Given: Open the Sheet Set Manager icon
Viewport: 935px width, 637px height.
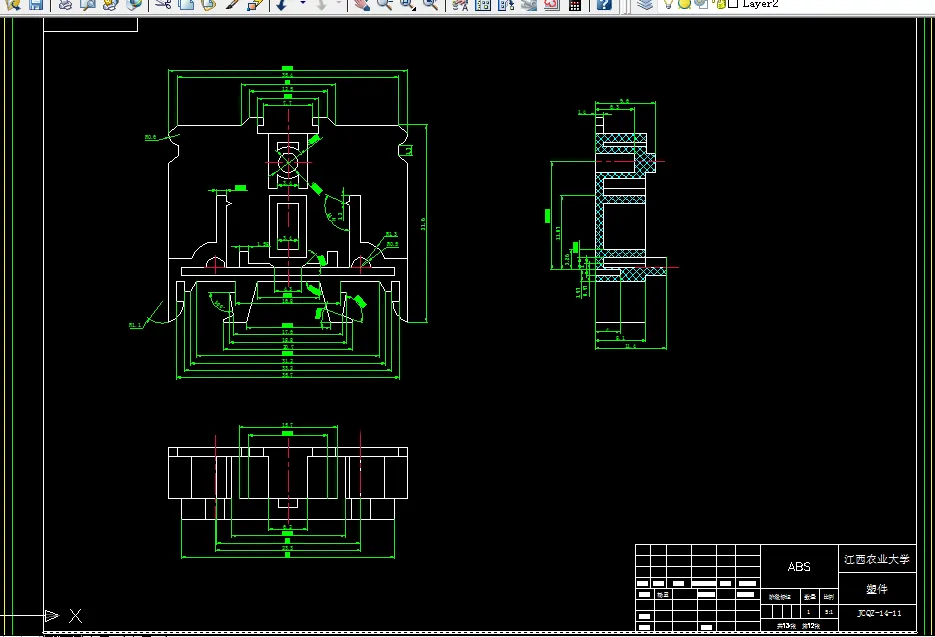Looking at the screenshot, I should point(529,4).
